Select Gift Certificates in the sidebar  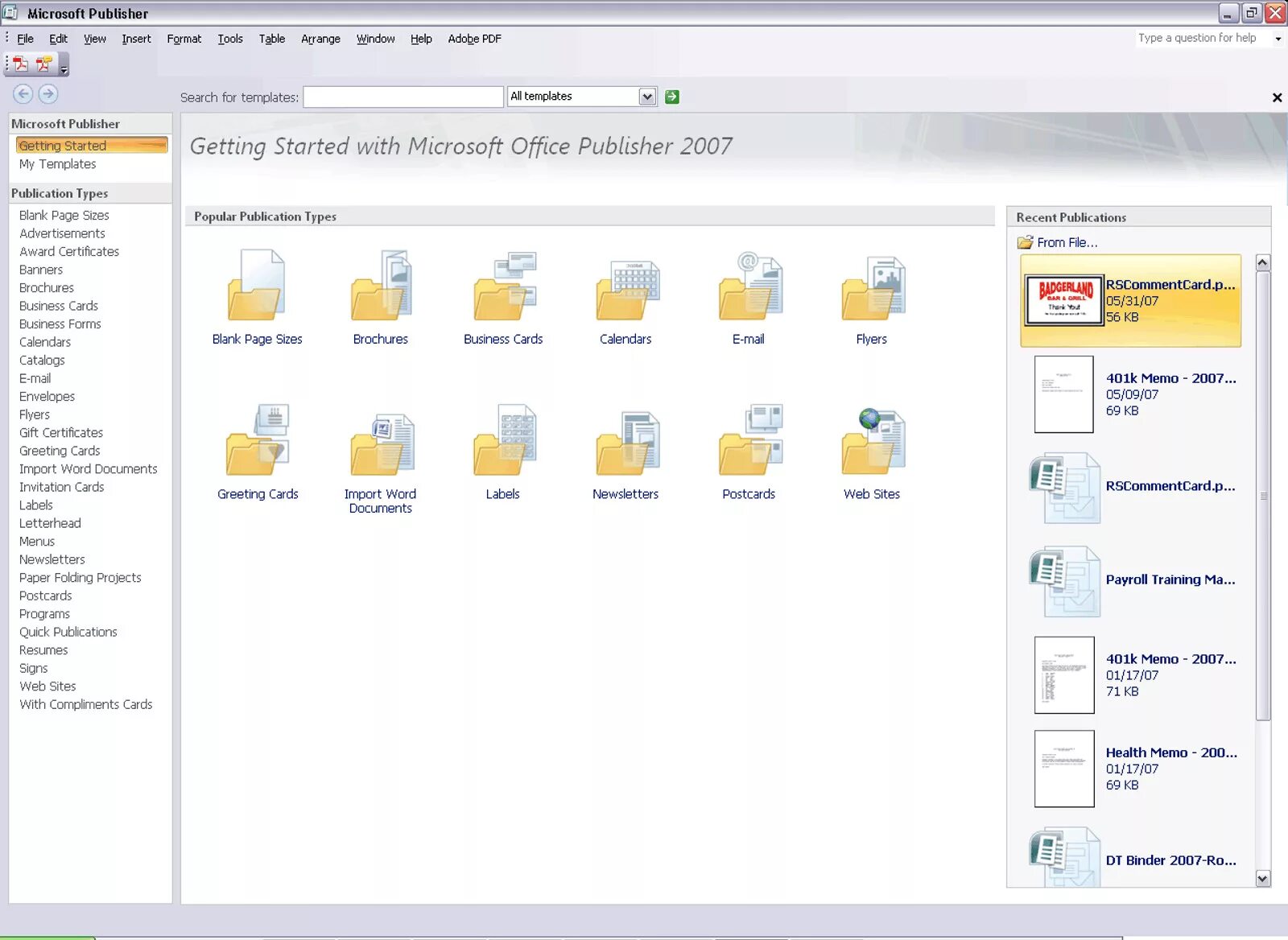pyautogui.click(x=61, y=433)
